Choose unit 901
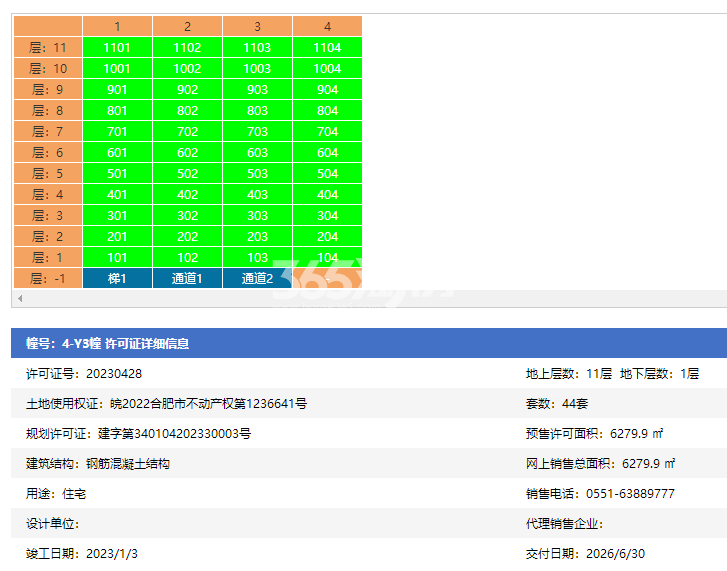This screenshot has width=727, height=571. tap(117, 89)
